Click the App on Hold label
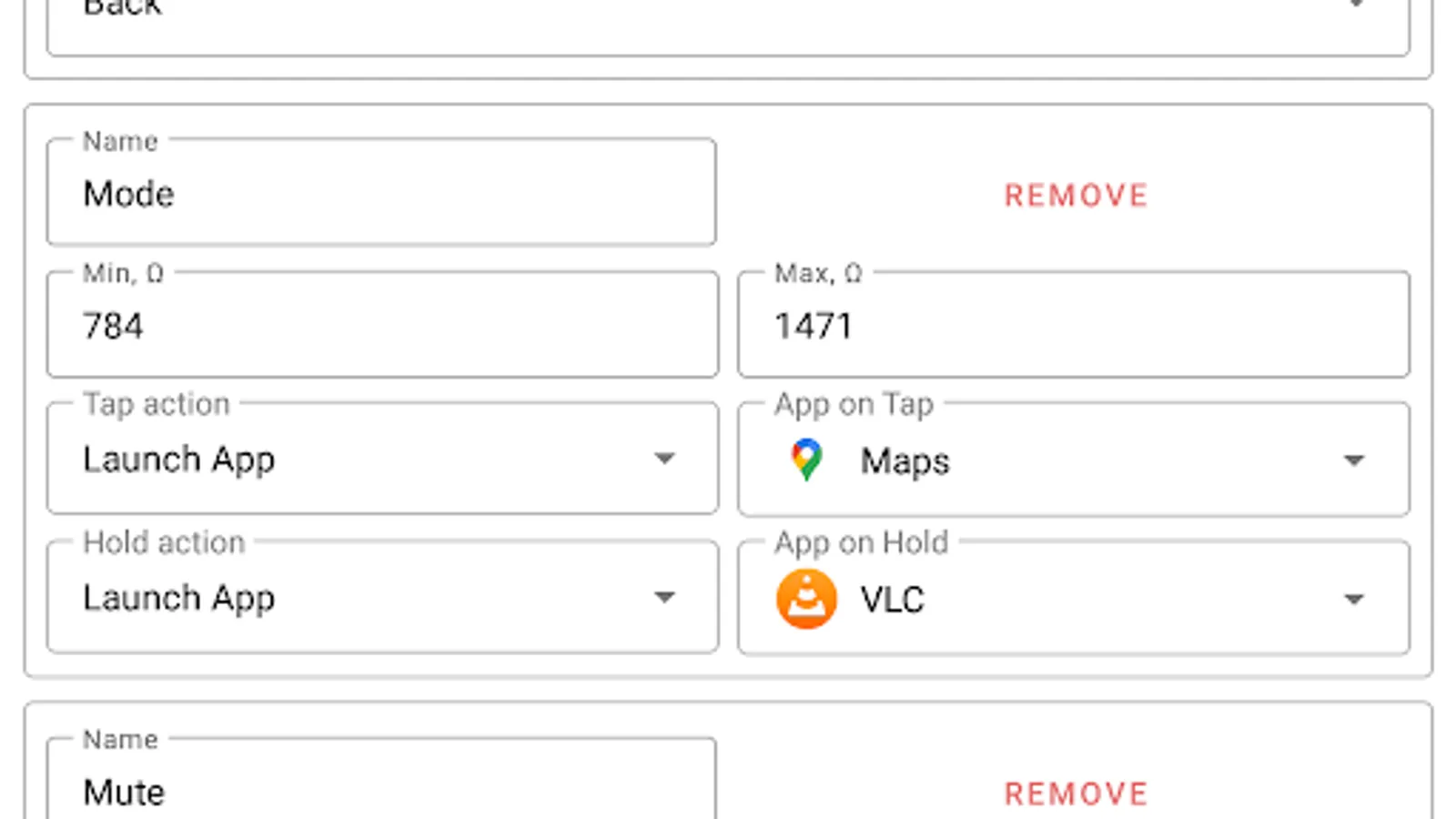Screen dimensions: 1456x819 861,542
